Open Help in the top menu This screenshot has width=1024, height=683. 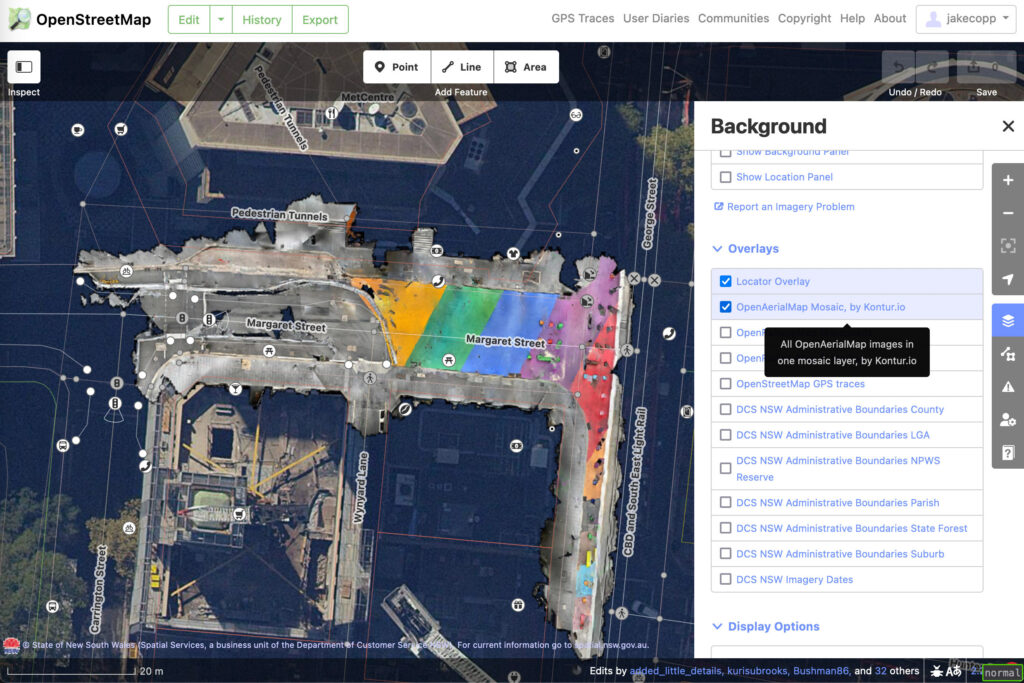[852, 18]
